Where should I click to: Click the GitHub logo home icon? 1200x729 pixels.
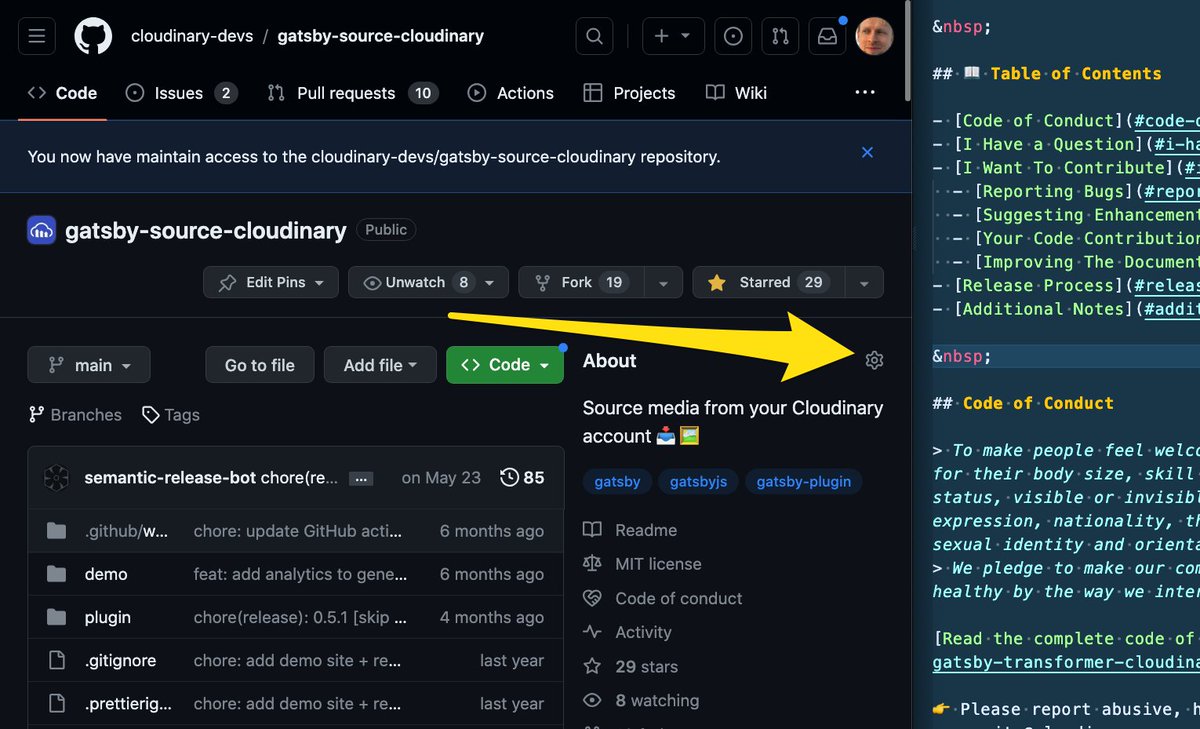pos(93,37)
